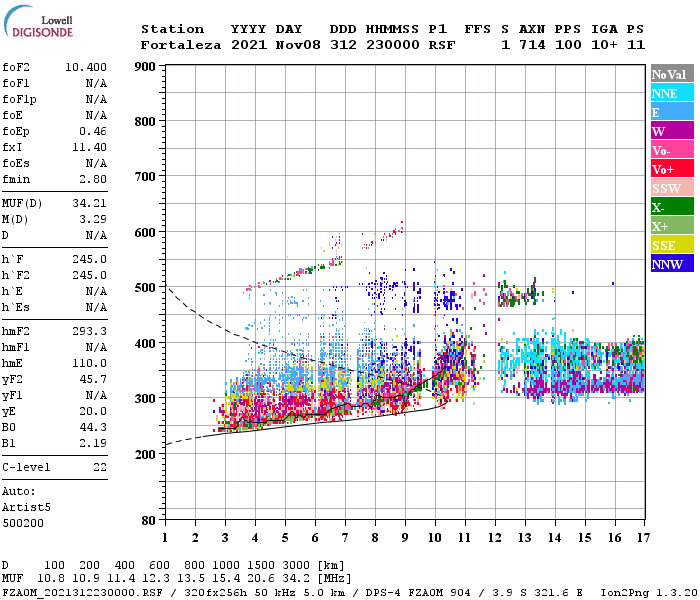Screen dimensions: 700x600
Task: Click the 80 km y-axis label
Action: tap(149, 521)
